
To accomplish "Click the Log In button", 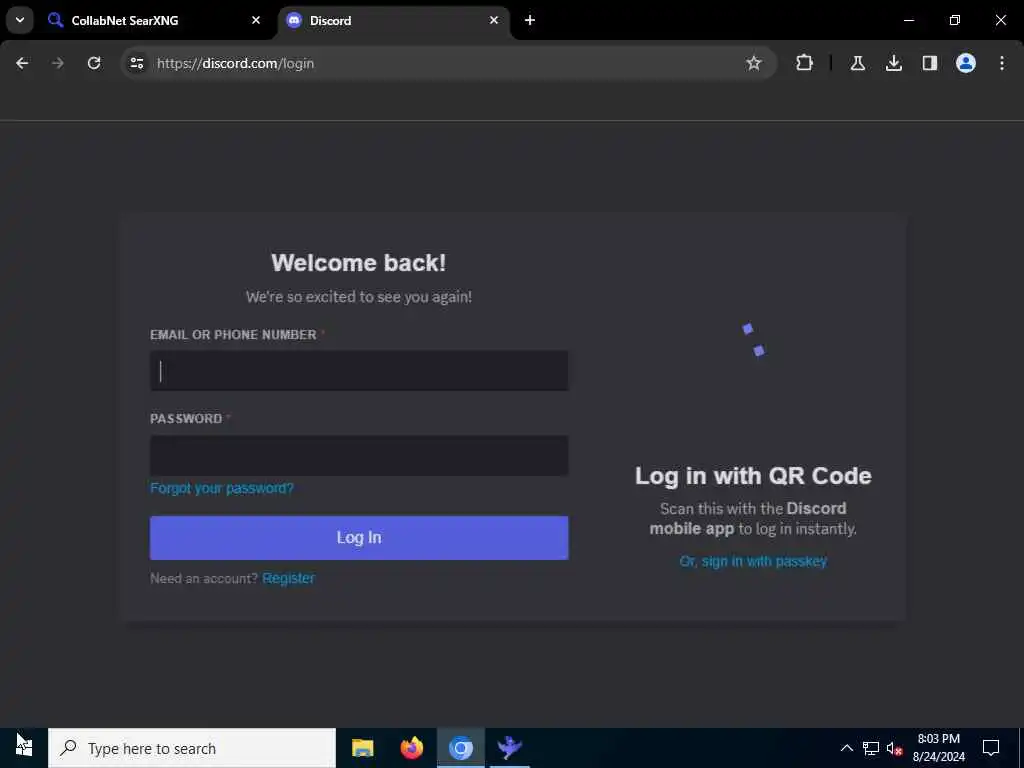I will click(x=359, y=538).
